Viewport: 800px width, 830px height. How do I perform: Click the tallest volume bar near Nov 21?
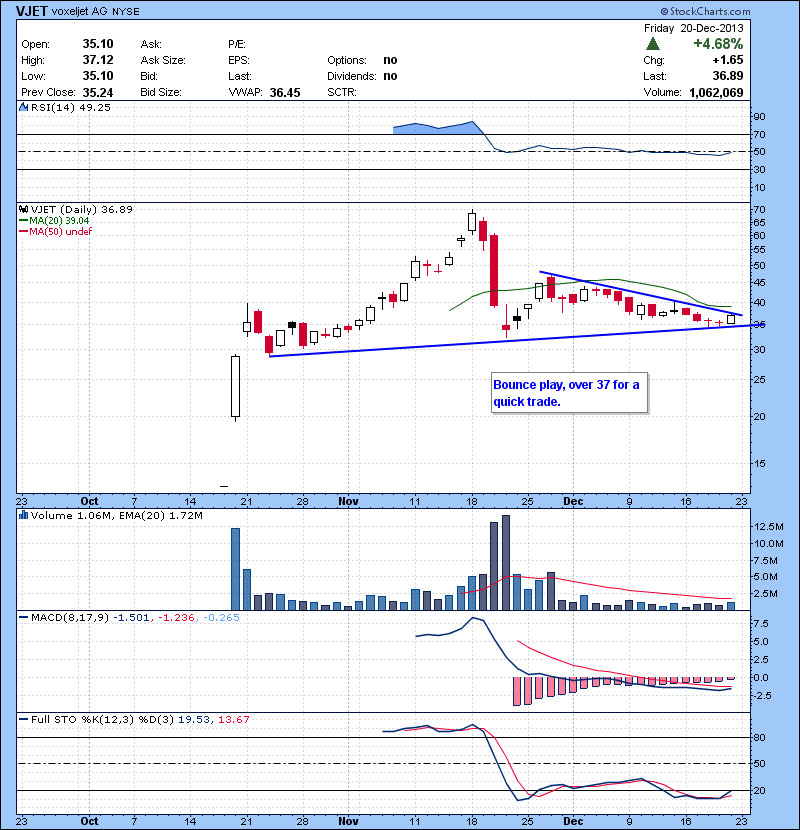pos(506,563)
